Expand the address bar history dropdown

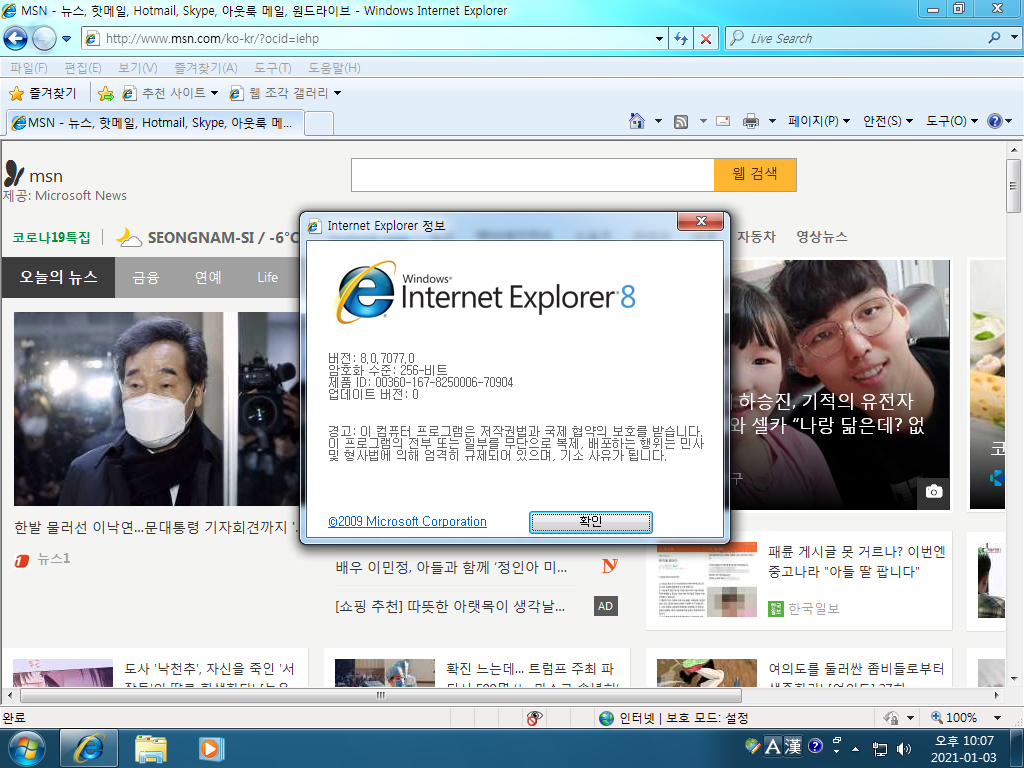click(659, 39)
